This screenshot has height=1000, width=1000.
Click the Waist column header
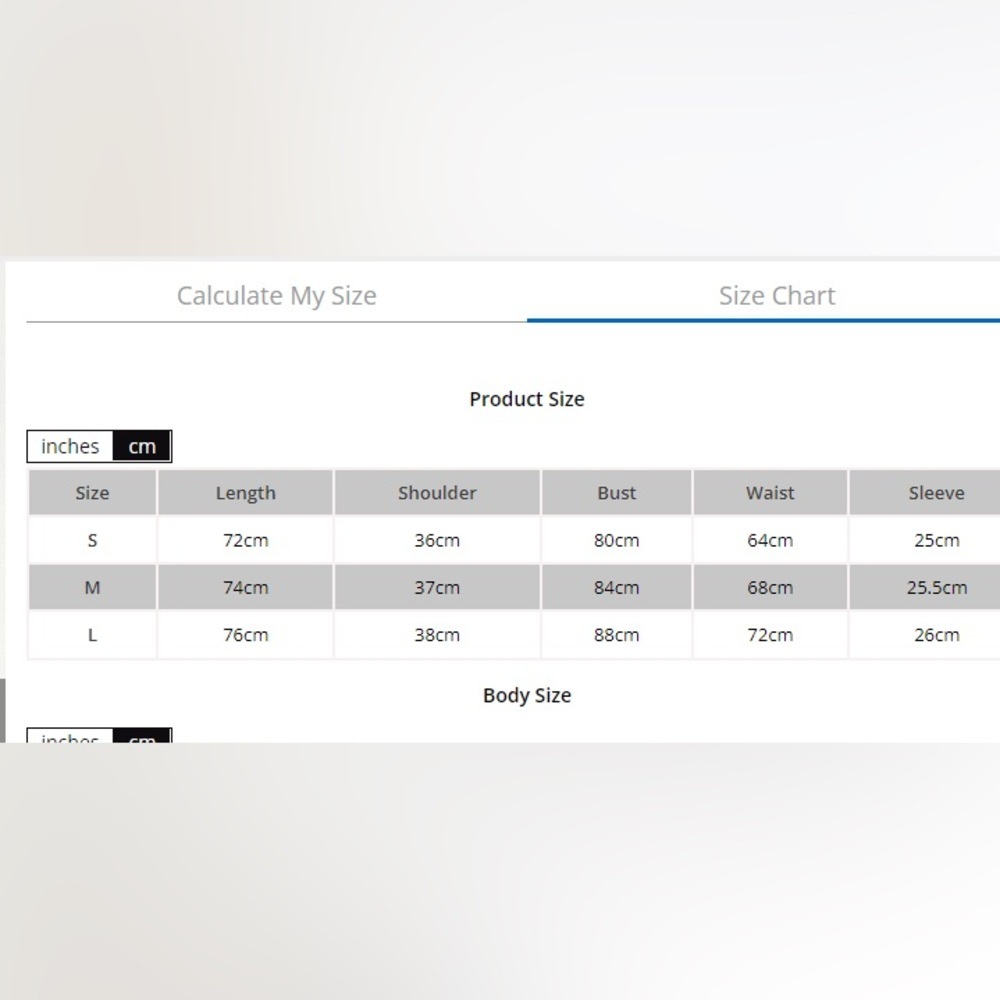point(770,492)
